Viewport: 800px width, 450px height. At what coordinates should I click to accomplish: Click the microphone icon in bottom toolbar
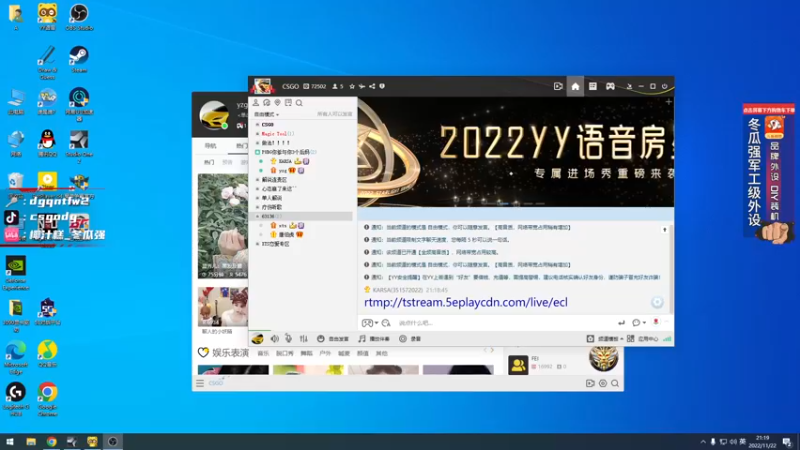pos(288,339)
